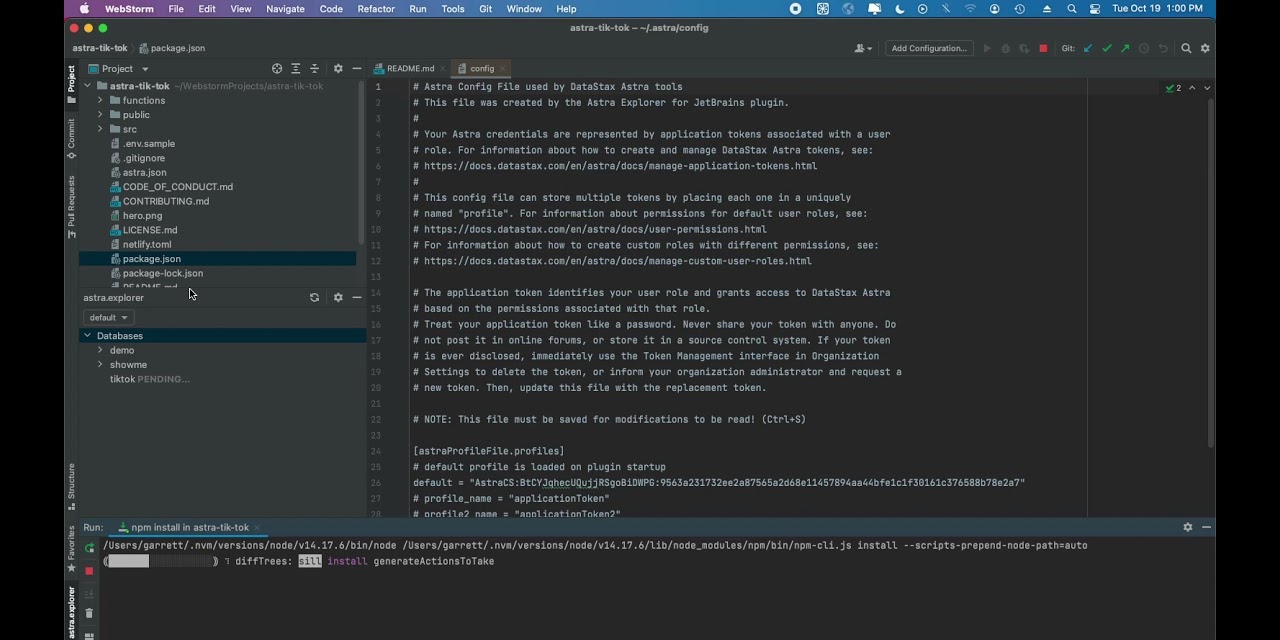Click Project tree vertical scrollbar
Image resolution: width=1280 pixels, height=640 pixels.
pos(361,160)
